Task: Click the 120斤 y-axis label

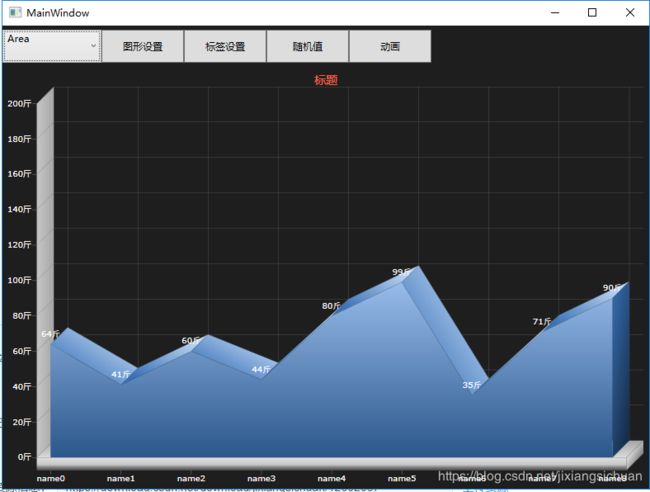Action: coord(19,244)
